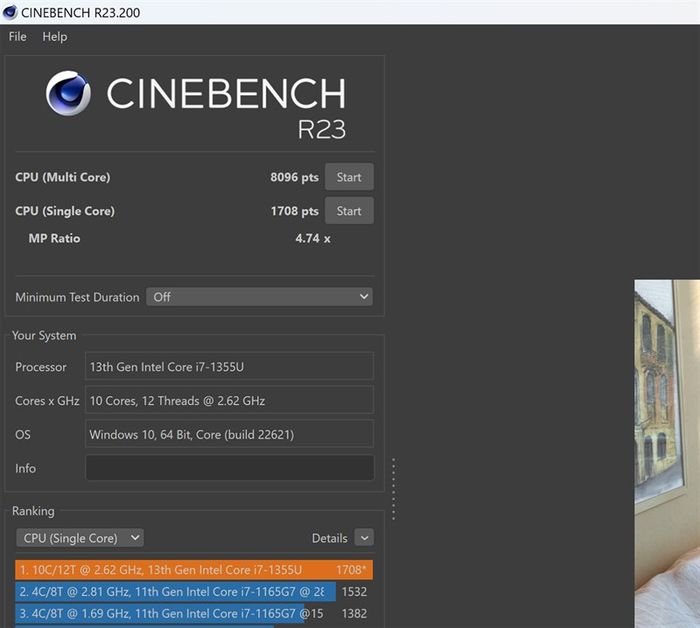
Task: Click the Cinebench app icon in title bar
Action: [x=10, y=12]
